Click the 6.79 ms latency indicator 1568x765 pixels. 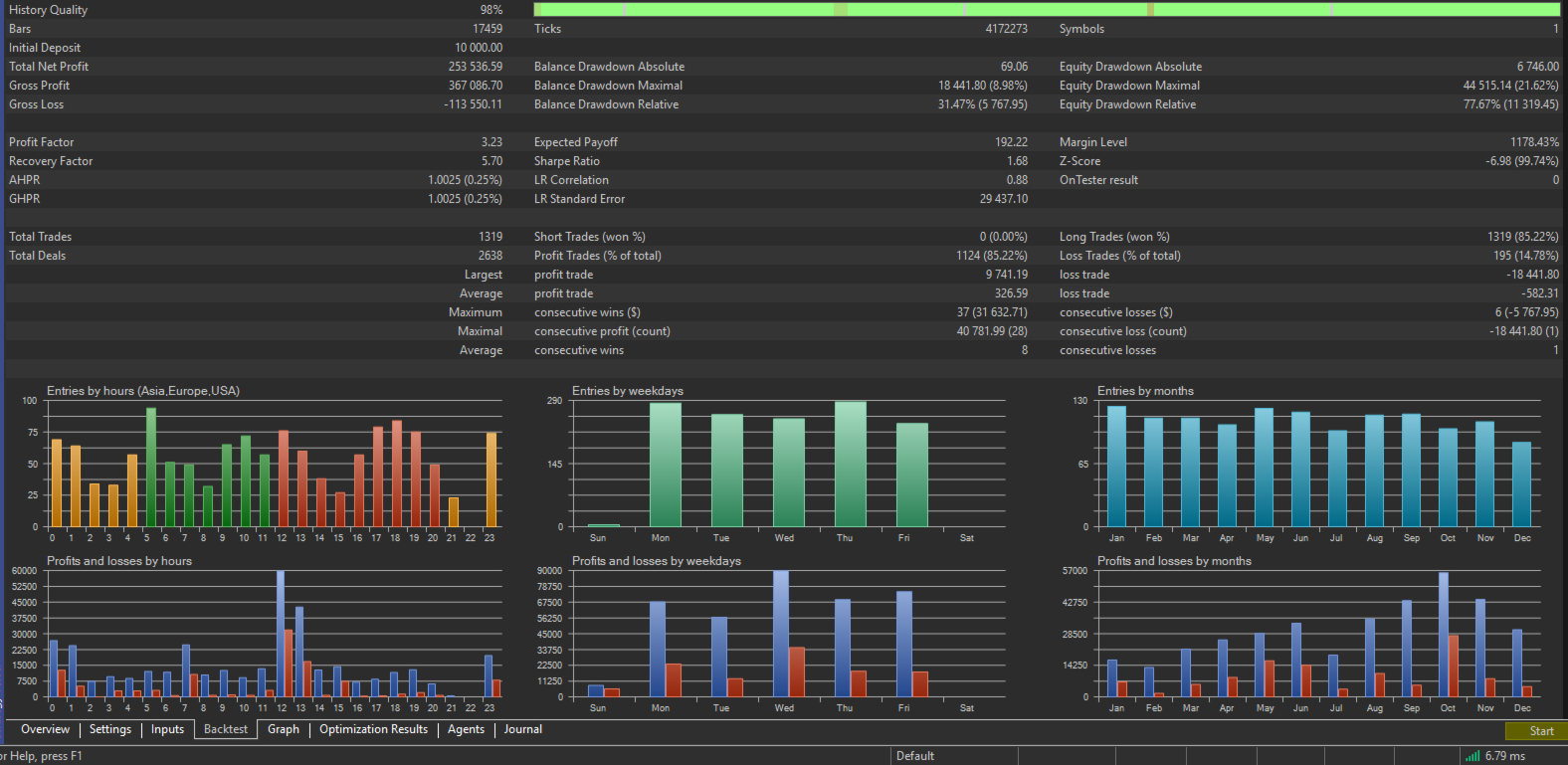click(x=1504, y=756)
